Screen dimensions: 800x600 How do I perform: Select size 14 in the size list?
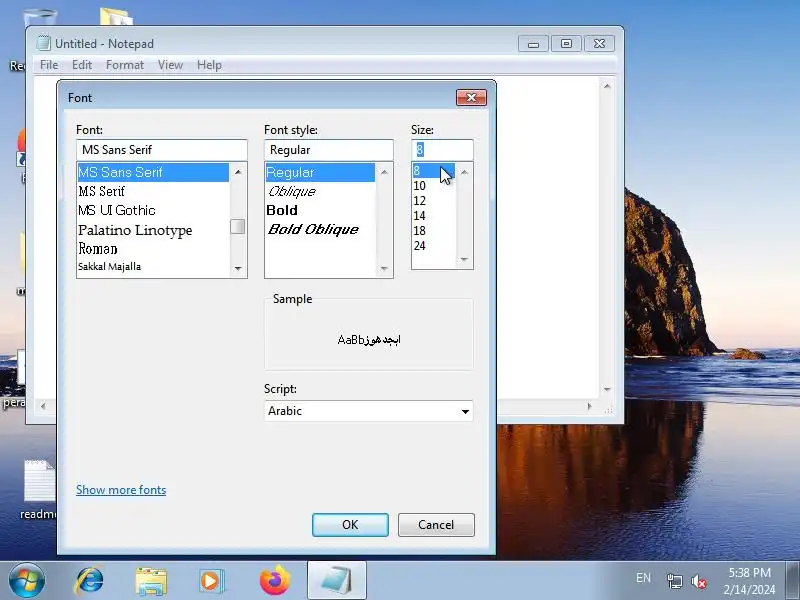[x=434, y=215]
